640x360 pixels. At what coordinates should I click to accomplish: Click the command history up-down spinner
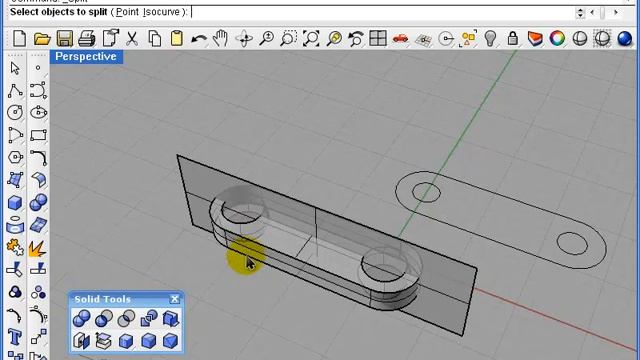[x=580, y=13]
